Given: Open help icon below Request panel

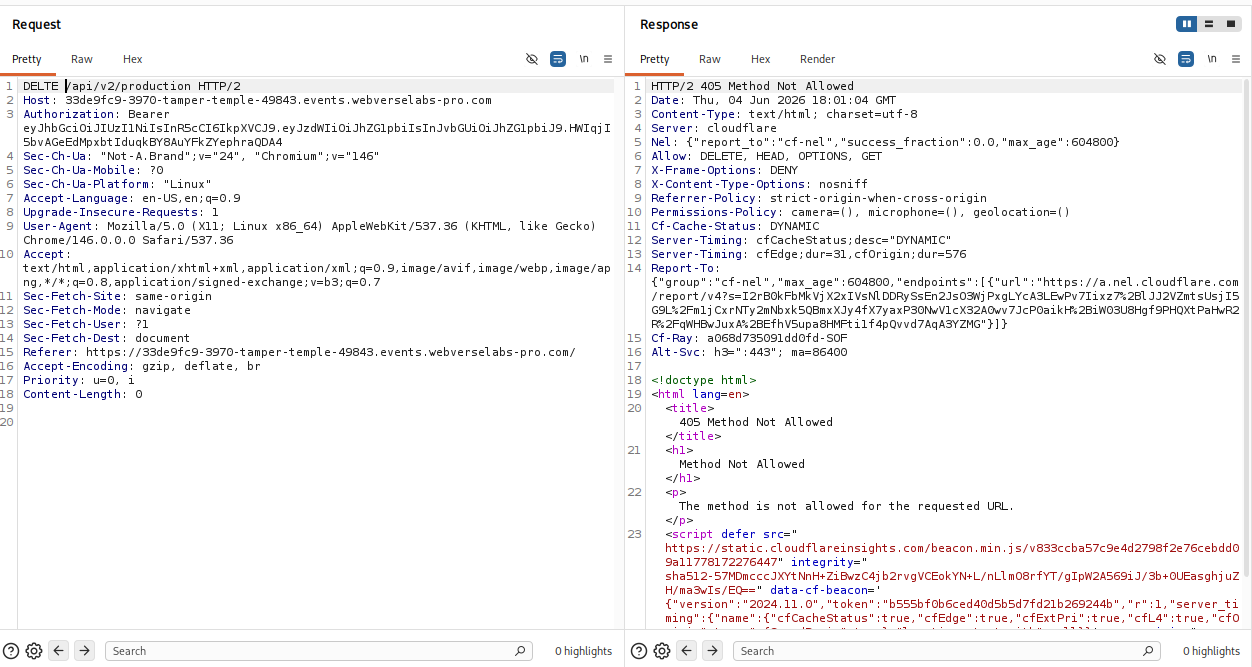Looking at the screenshot, I should tap(11, 651).
